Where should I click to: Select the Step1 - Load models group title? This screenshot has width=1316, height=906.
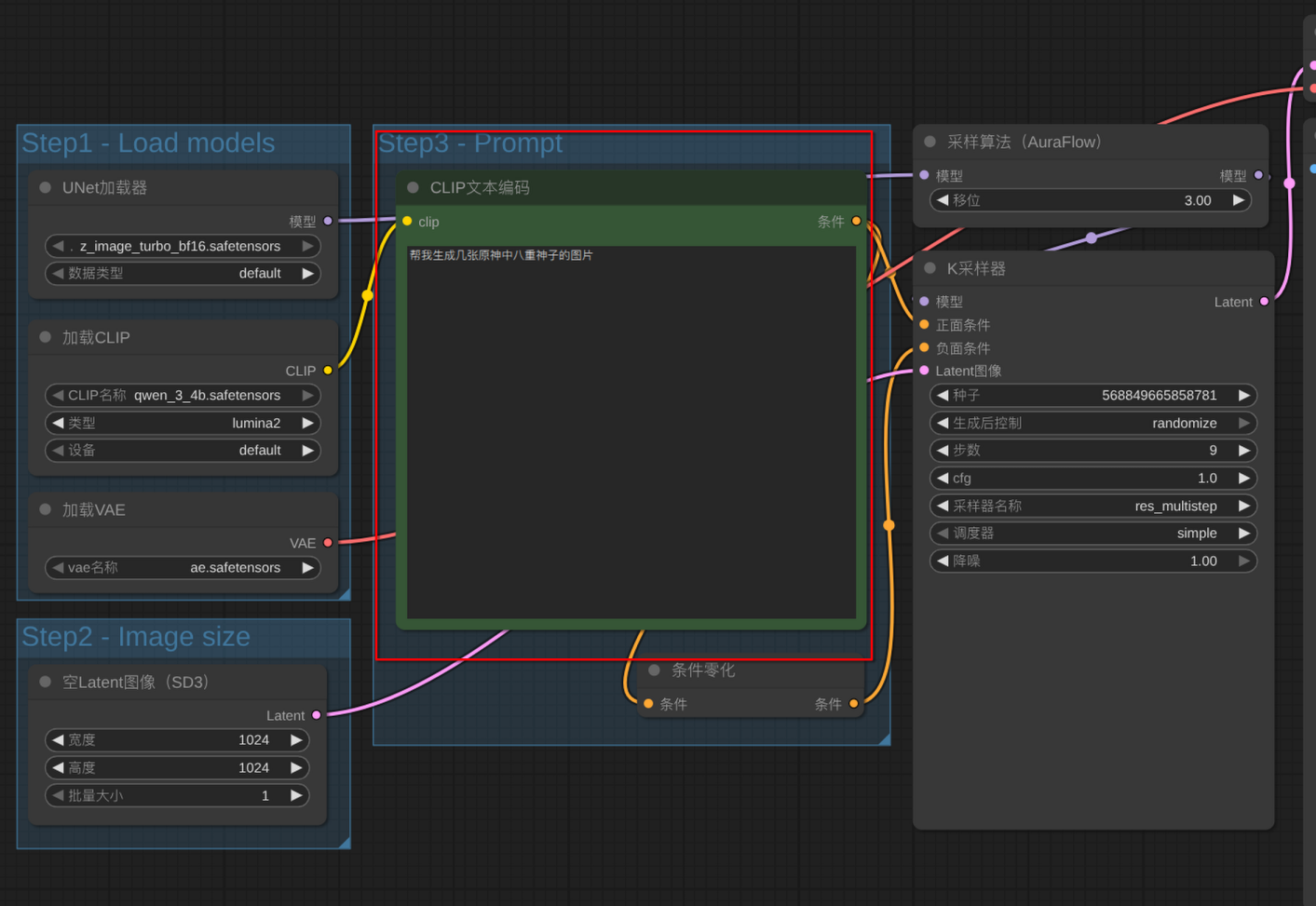coord(148,142)
